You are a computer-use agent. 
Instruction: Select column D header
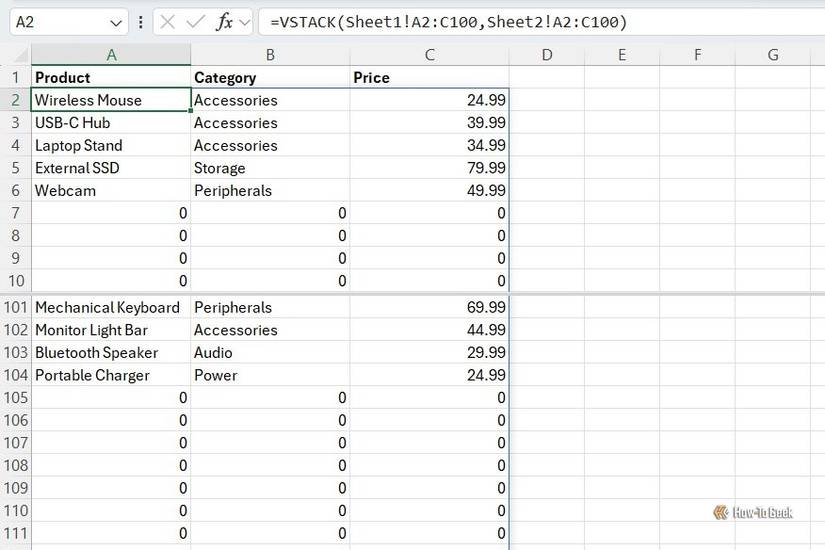[x=547, y=55]
